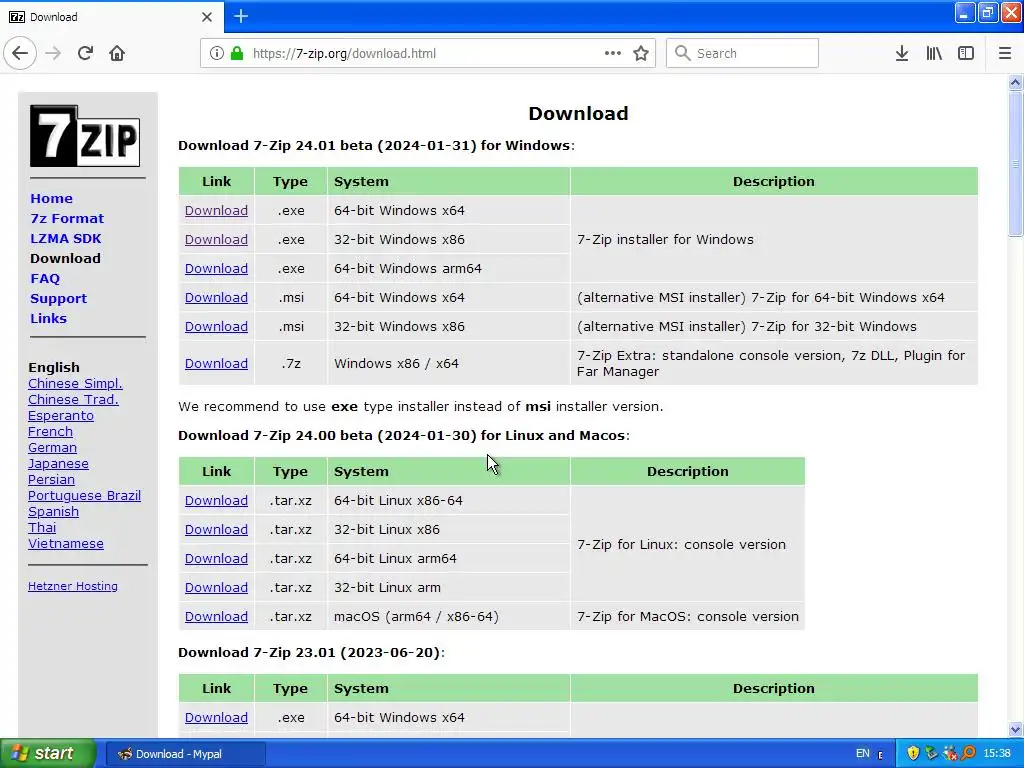
Task: Switch language to Thai
Action: coord(42,527)
